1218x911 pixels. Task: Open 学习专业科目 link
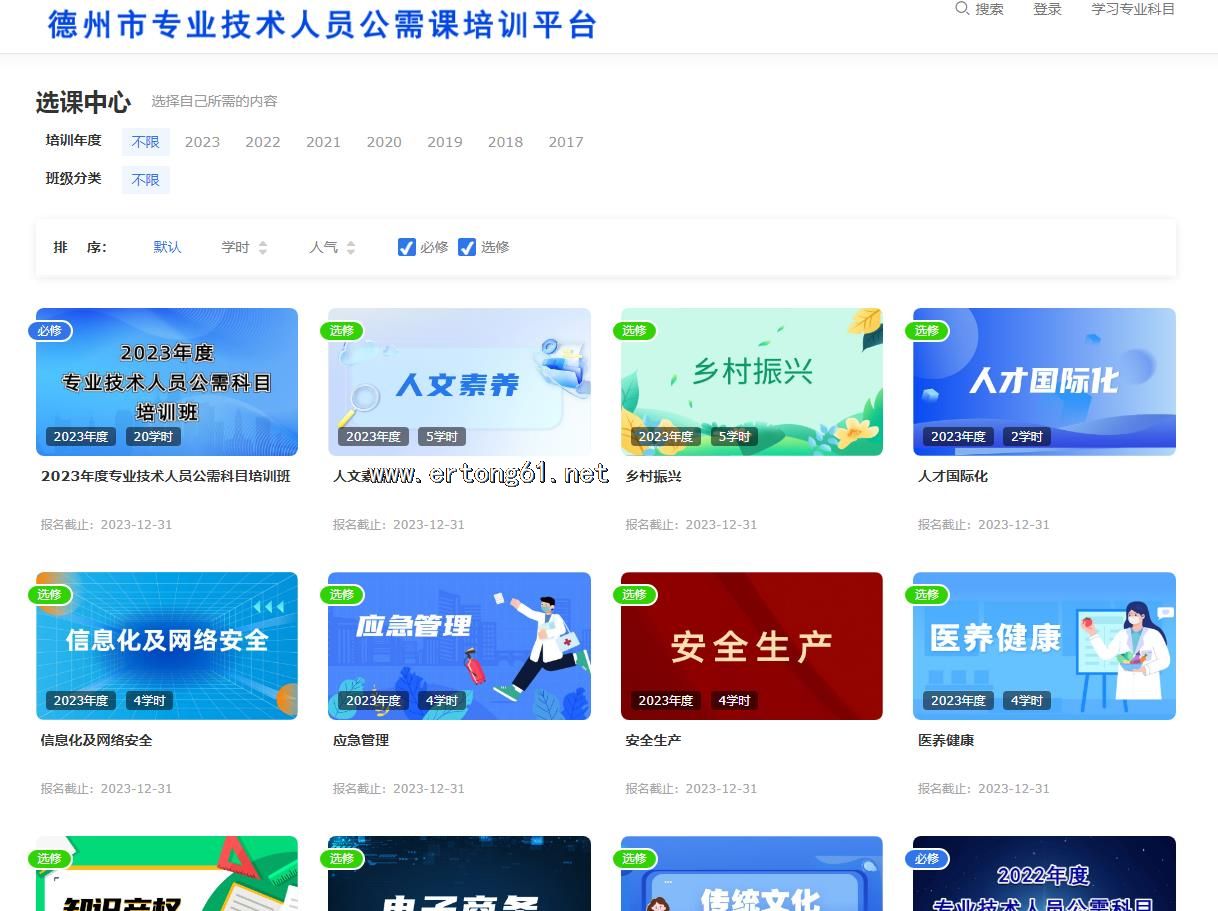[1133, 9]
